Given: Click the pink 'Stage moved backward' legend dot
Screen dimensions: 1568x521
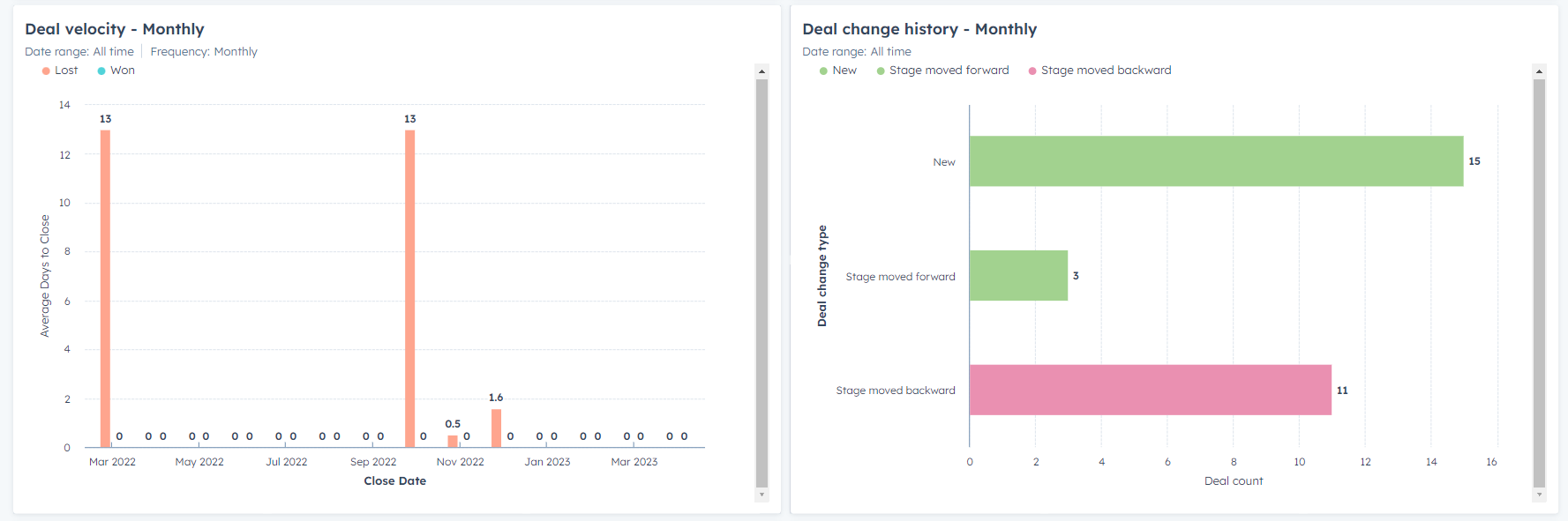Looking at the screenshot, I should [1031, 70].
